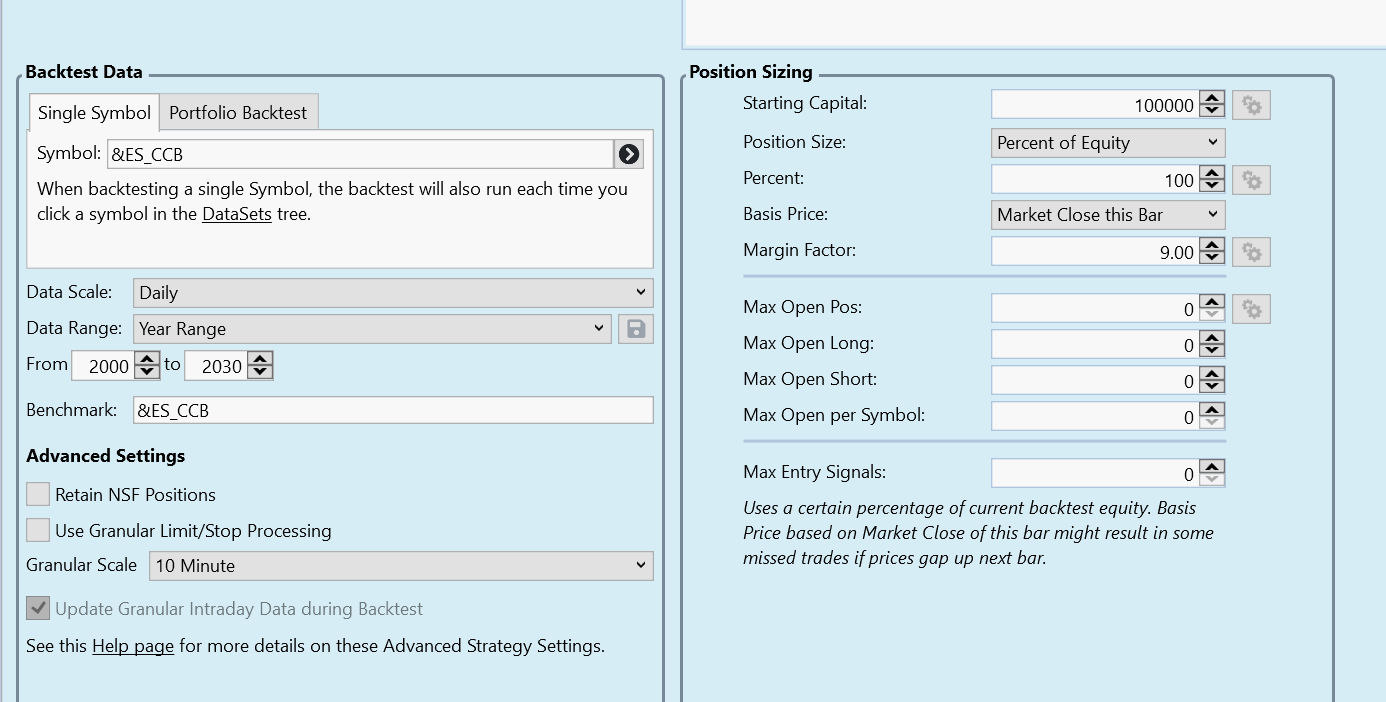Viewport: 1386px width, 702px height.
Task: Click the gear icon next to Percent
Action: click(x=1251, y=180)
